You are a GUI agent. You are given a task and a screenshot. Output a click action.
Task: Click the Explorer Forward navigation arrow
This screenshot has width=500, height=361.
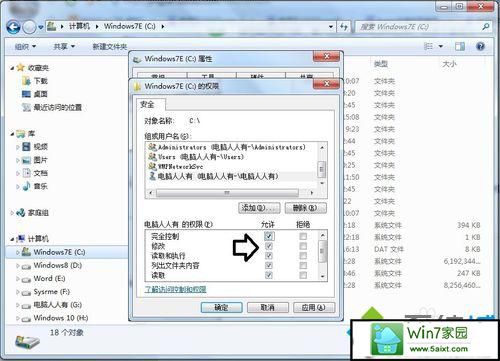tap(29, 27)
